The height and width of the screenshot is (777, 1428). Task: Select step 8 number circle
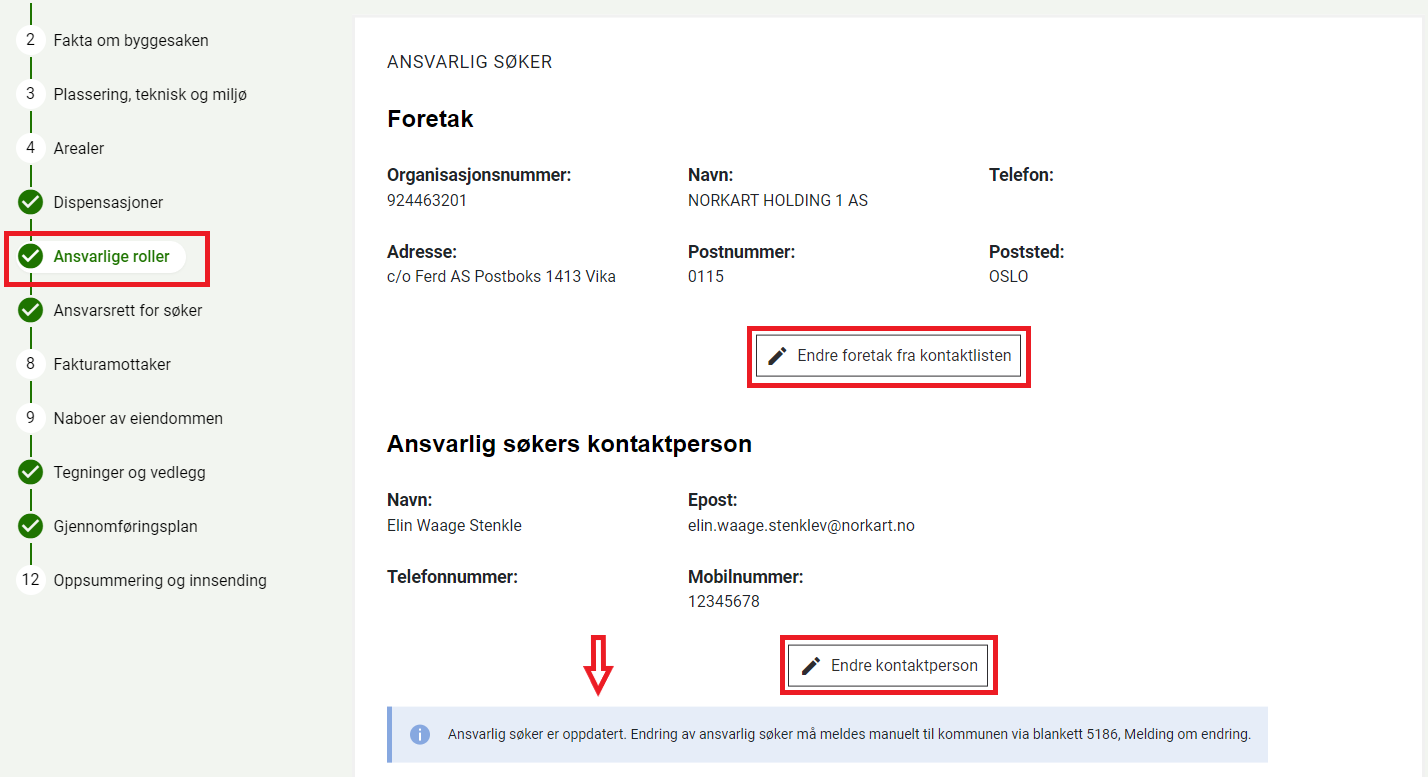[x=30, y=364]
